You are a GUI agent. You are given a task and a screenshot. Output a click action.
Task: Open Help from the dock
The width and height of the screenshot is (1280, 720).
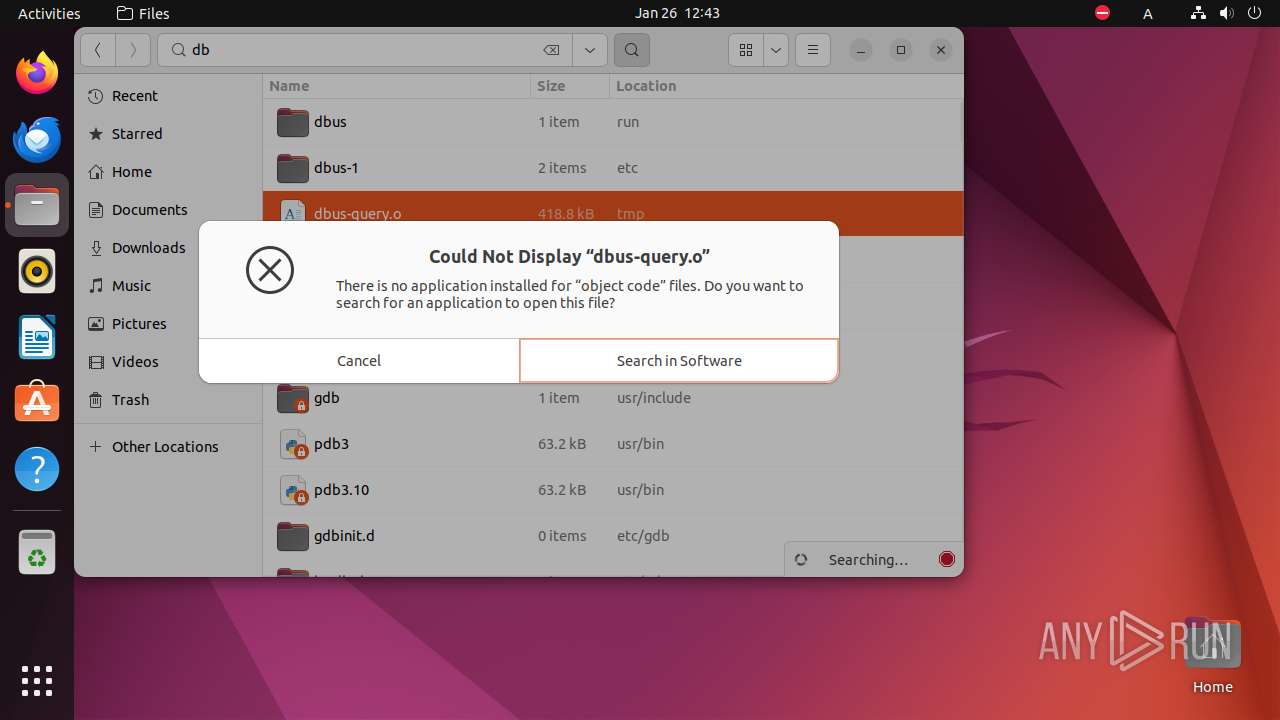pos(37,469)
